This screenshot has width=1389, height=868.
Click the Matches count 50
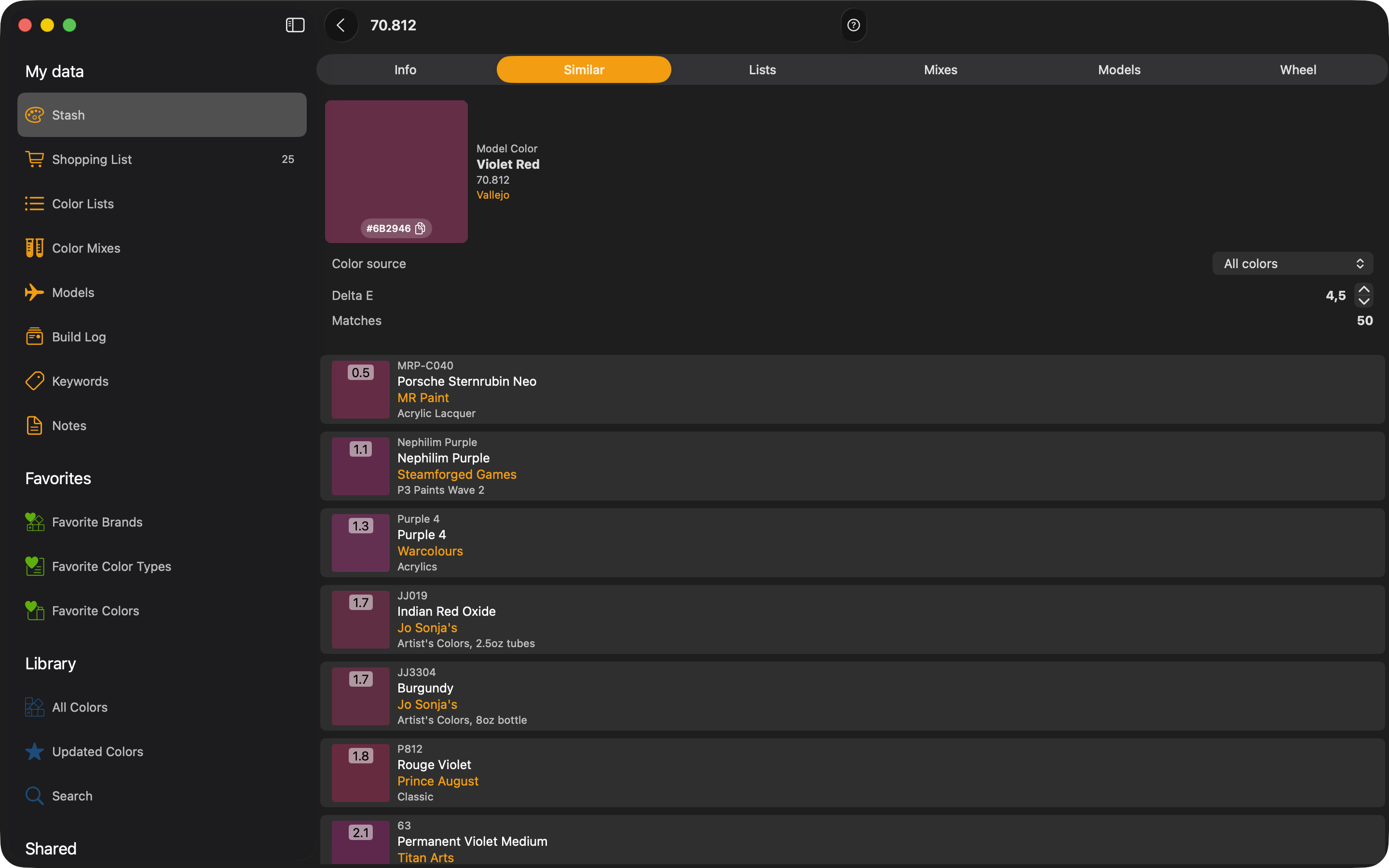coord(1365,320)
